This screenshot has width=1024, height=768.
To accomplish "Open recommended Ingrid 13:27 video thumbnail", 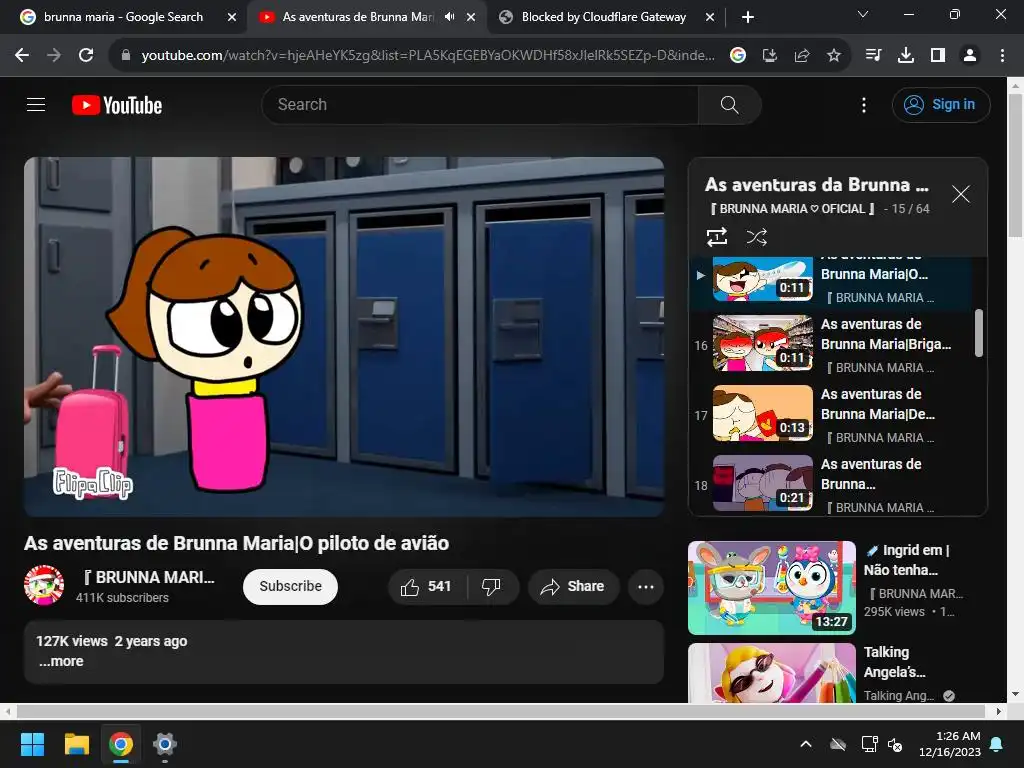I will (x=772, y=588).
